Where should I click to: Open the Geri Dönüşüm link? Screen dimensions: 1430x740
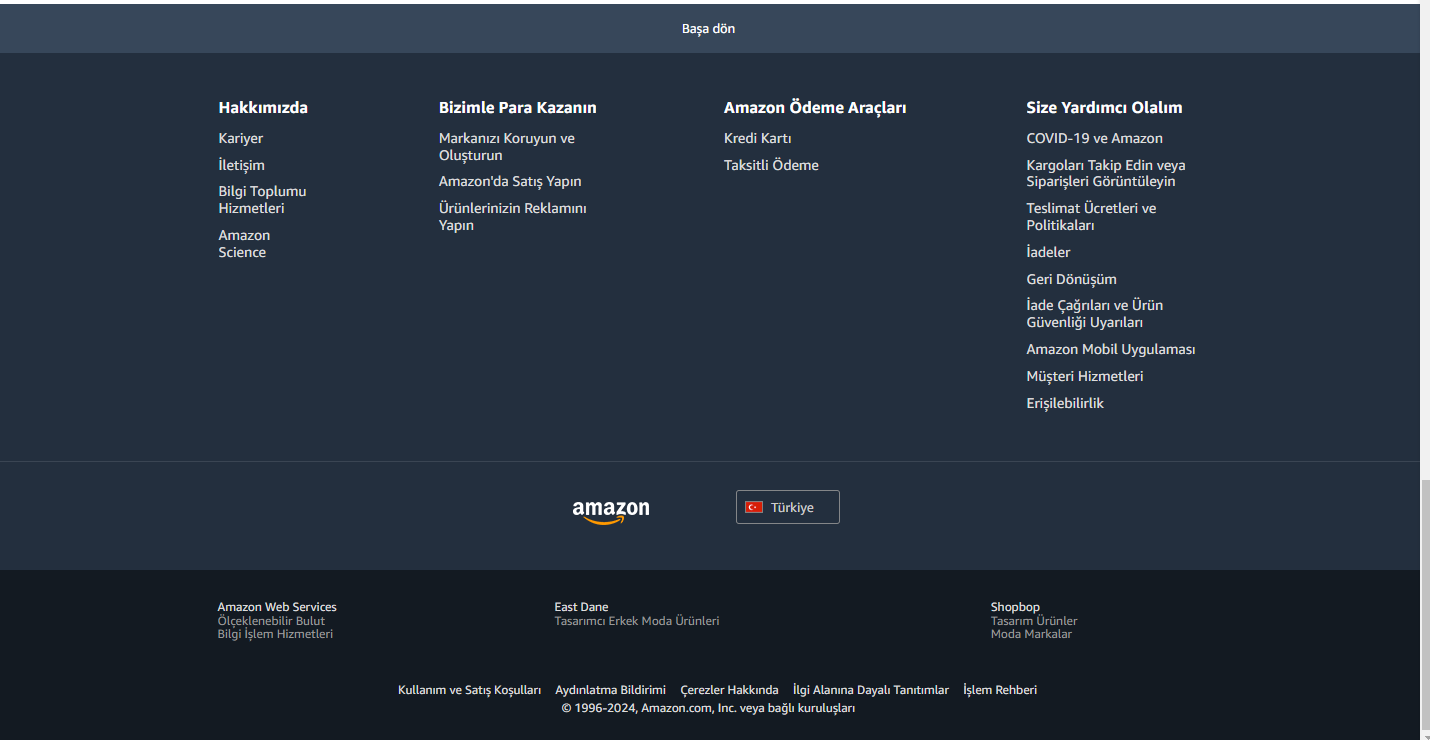[x=1071, y=279]
